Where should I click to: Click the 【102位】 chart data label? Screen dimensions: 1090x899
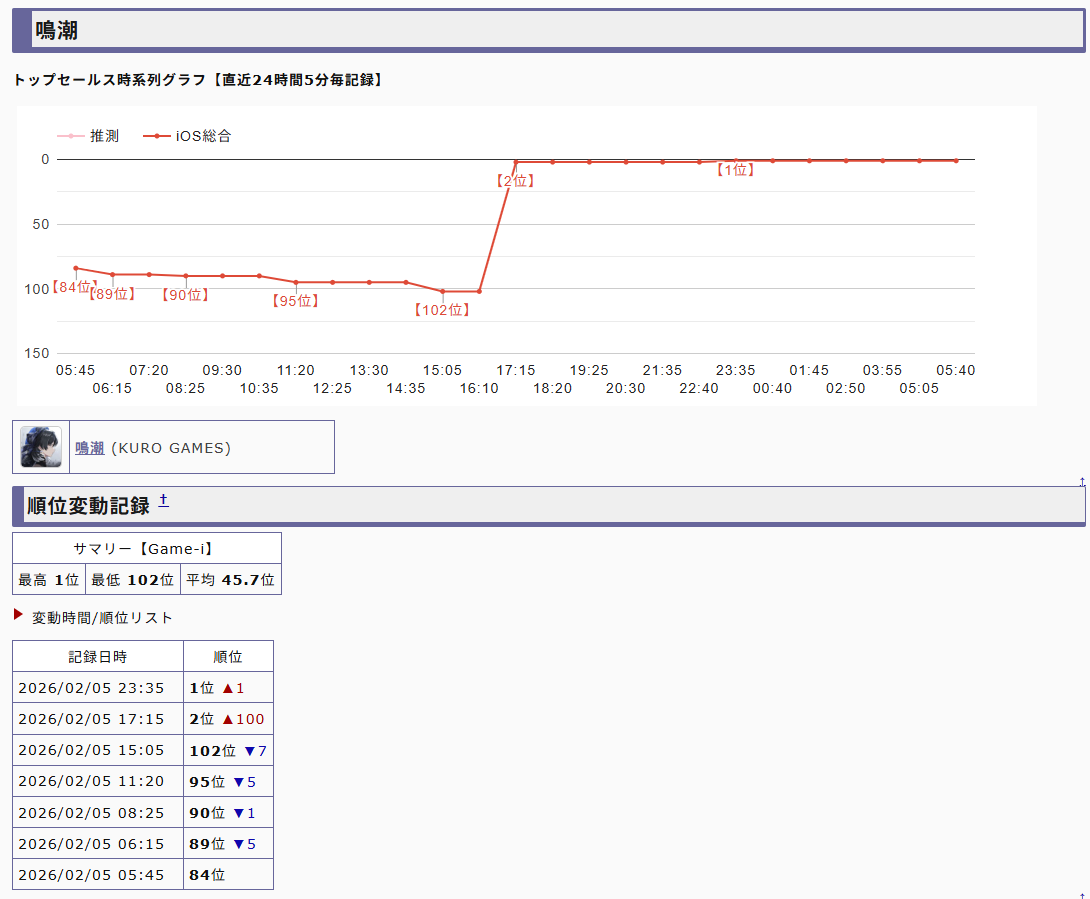pyautogui.click(x=442, y=310)
